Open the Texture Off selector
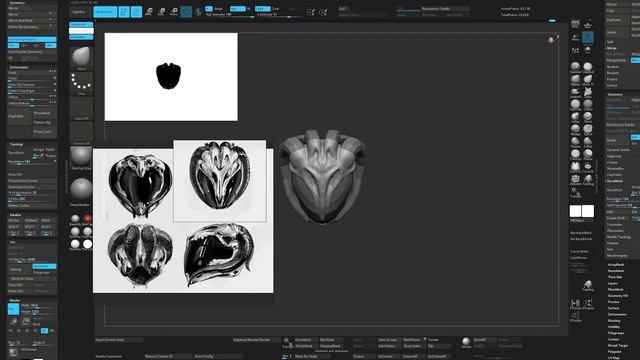 81,133
